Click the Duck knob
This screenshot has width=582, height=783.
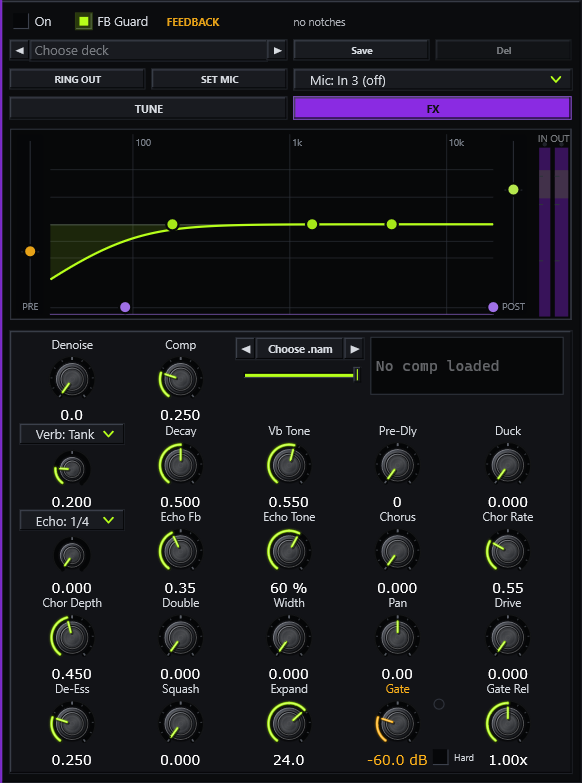508,465
